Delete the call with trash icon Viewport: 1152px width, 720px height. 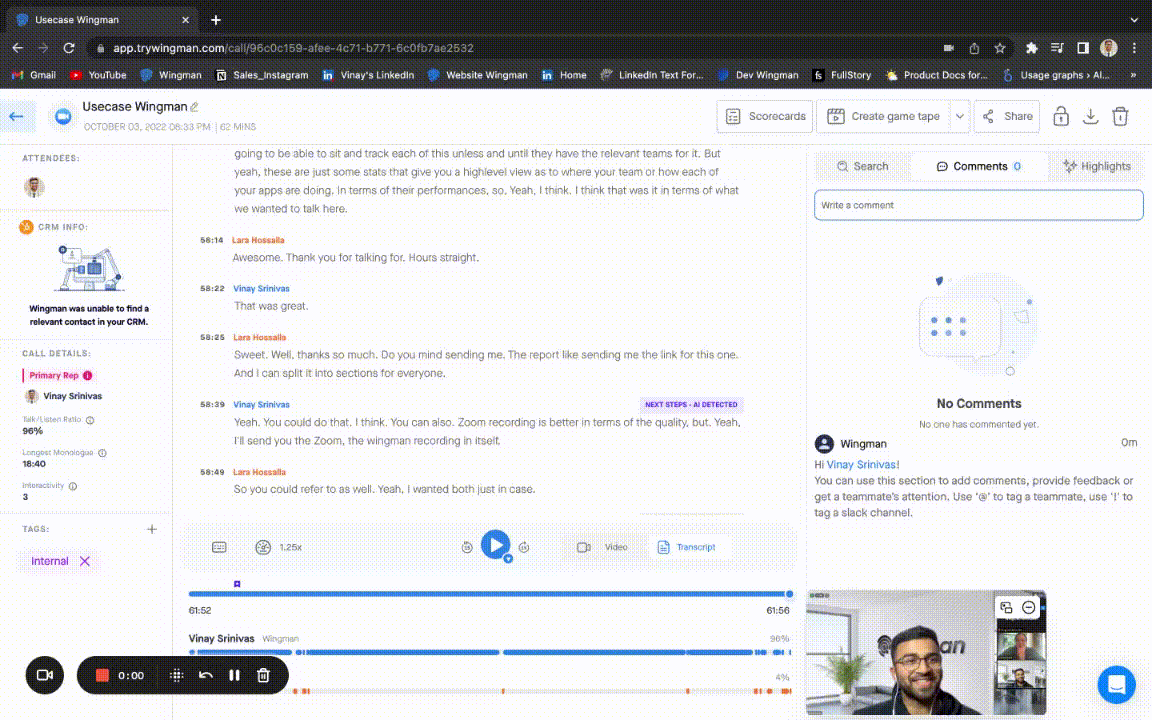pyautogui.click(x=1120, y=116)
